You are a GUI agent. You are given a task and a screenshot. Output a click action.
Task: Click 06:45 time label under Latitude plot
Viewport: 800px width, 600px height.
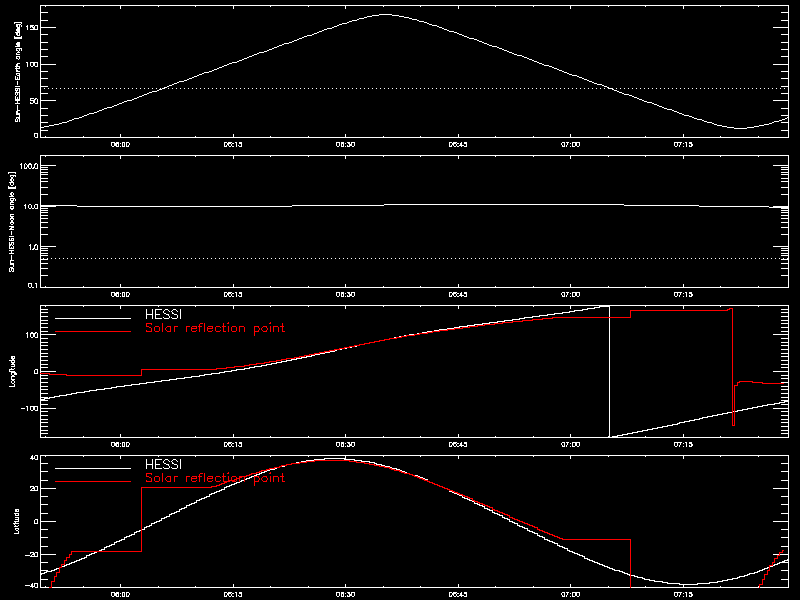[x=458, y=594]
